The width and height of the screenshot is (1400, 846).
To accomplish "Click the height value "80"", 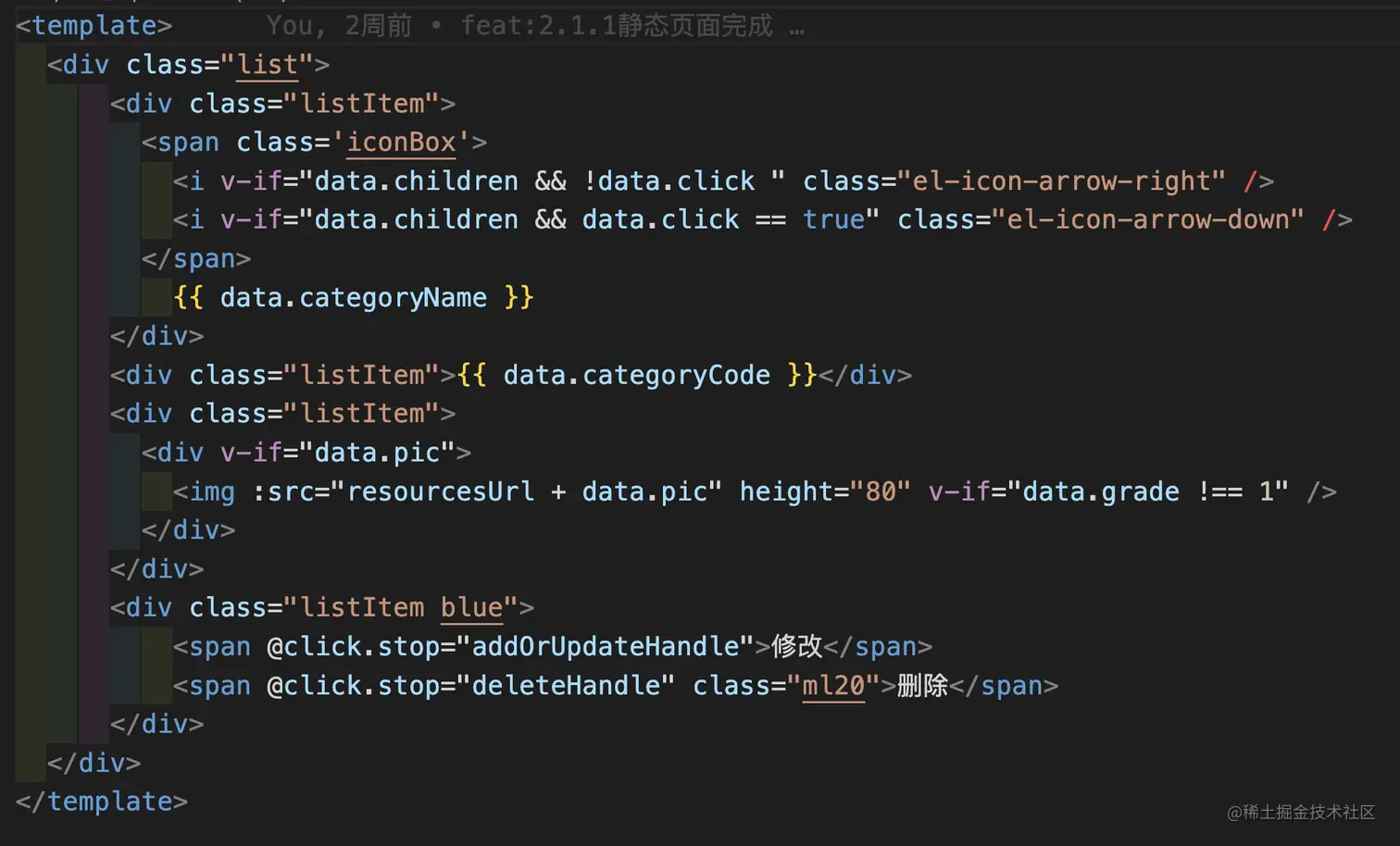I will point(881,491).
